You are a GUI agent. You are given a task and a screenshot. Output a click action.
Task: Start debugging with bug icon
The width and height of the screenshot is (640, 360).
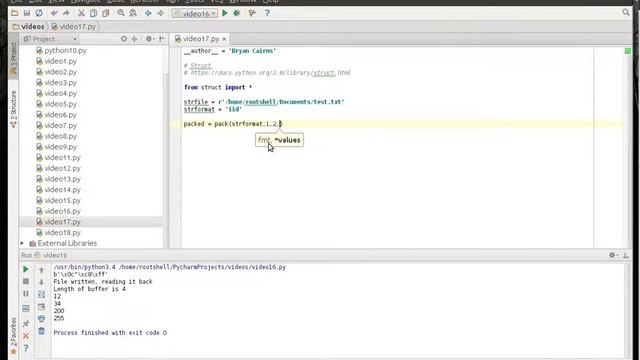point(237,13)
